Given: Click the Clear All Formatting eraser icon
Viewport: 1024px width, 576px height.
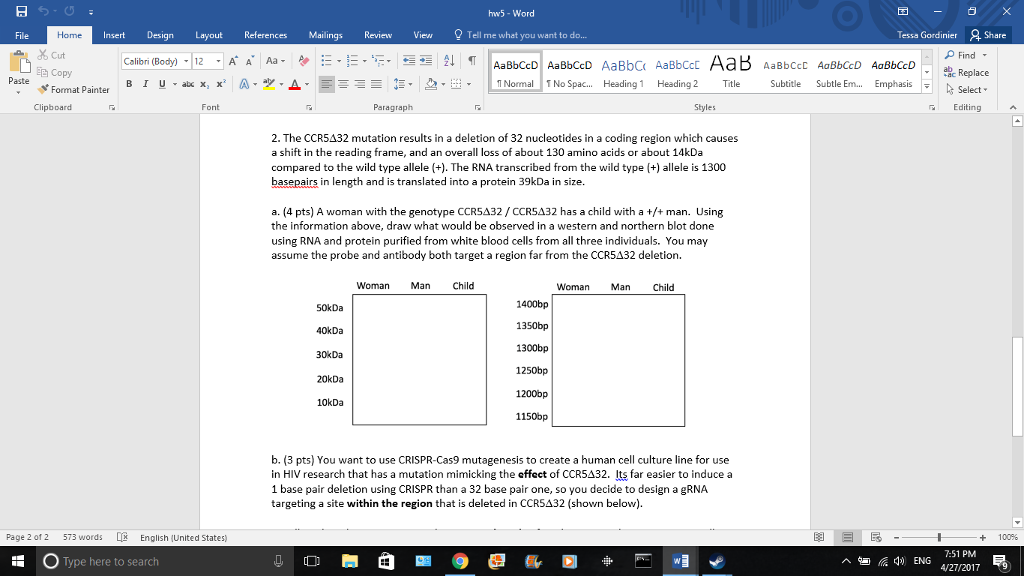Looking at the screenshot, I should (304, 60).
